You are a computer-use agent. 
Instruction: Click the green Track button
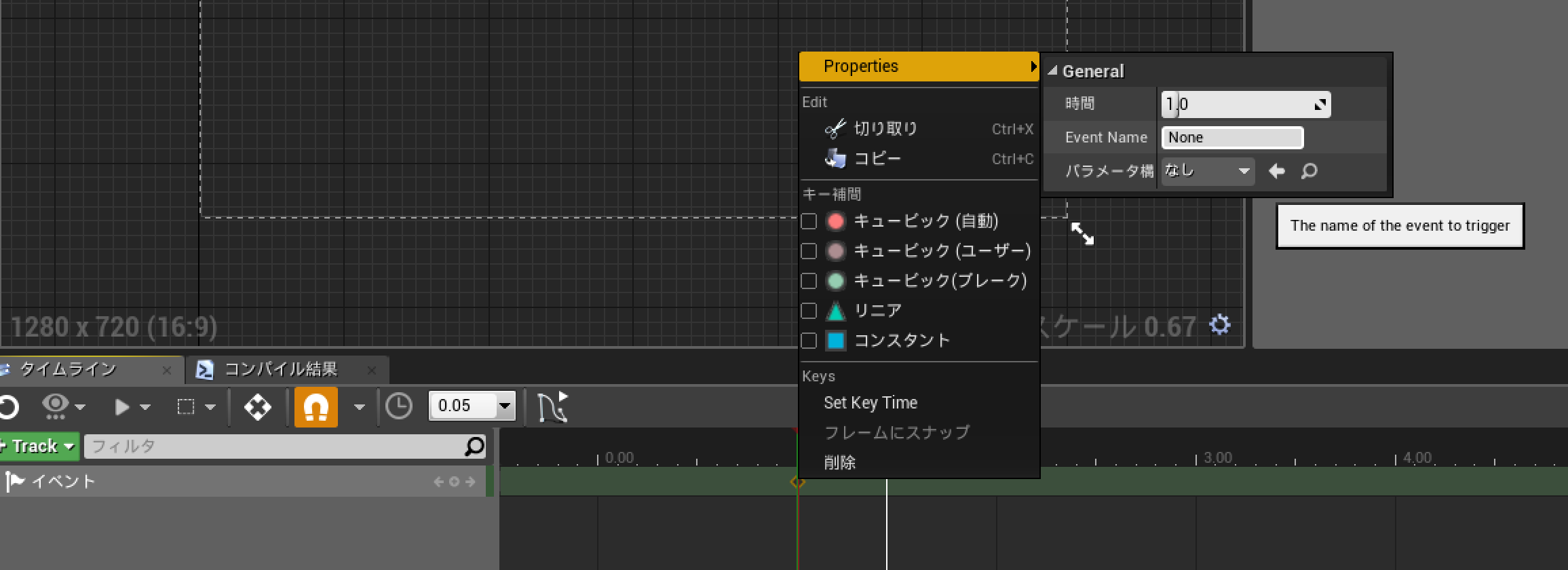click(39, 446)
